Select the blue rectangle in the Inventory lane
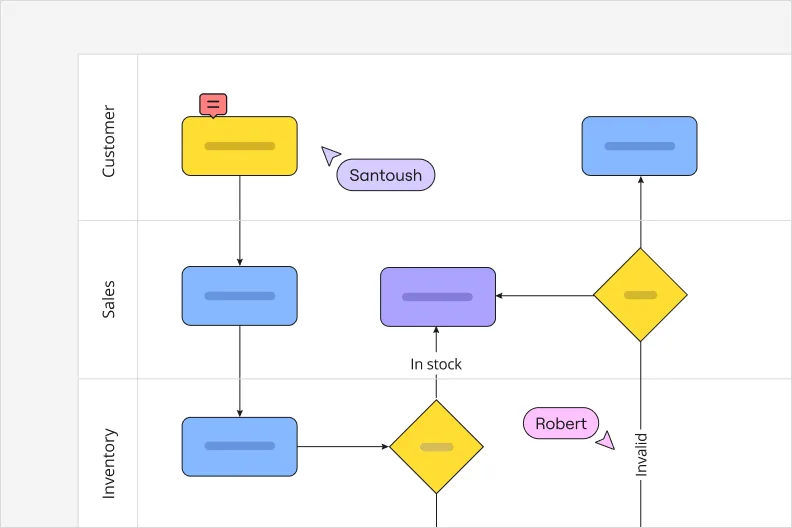 pyautogui.click(x=239, y=446)
